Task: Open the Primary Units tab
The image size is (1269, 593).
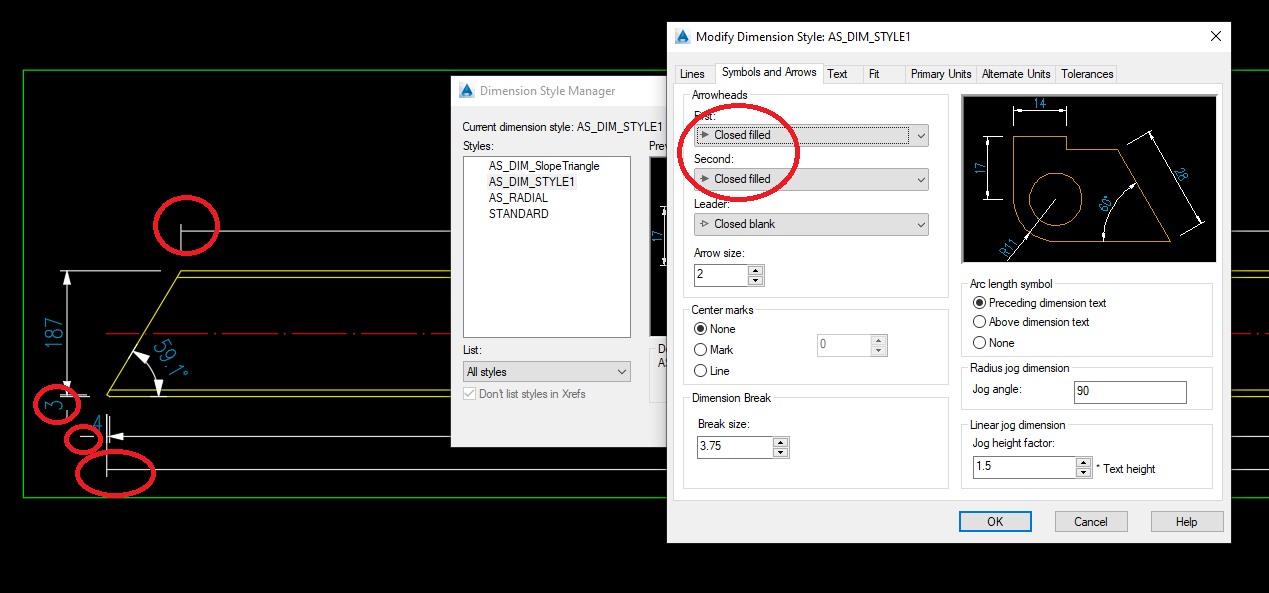Action: pos(940,73)
